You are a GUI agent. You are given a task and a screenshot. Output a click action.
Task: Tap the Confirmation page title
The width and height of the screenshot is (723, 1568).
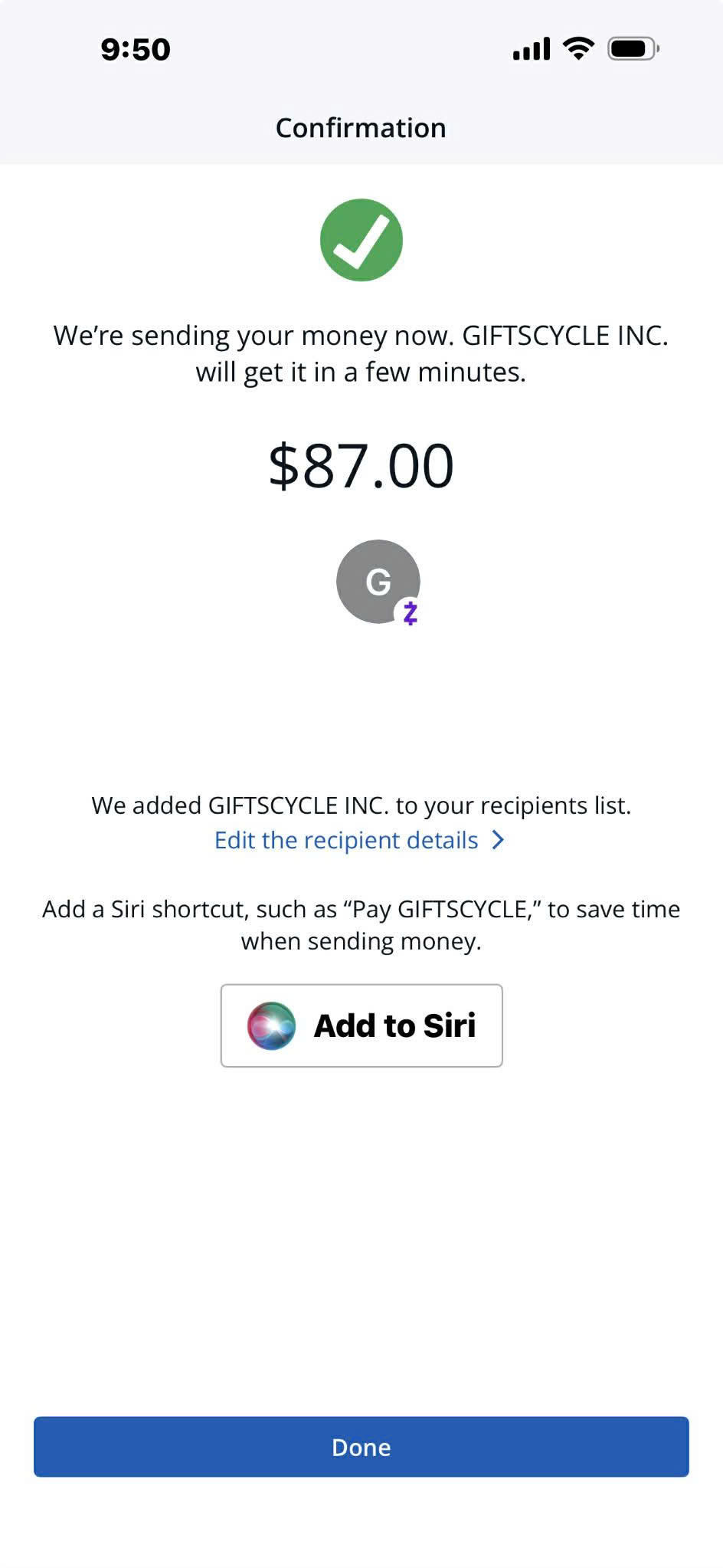[x=361, y=128]
